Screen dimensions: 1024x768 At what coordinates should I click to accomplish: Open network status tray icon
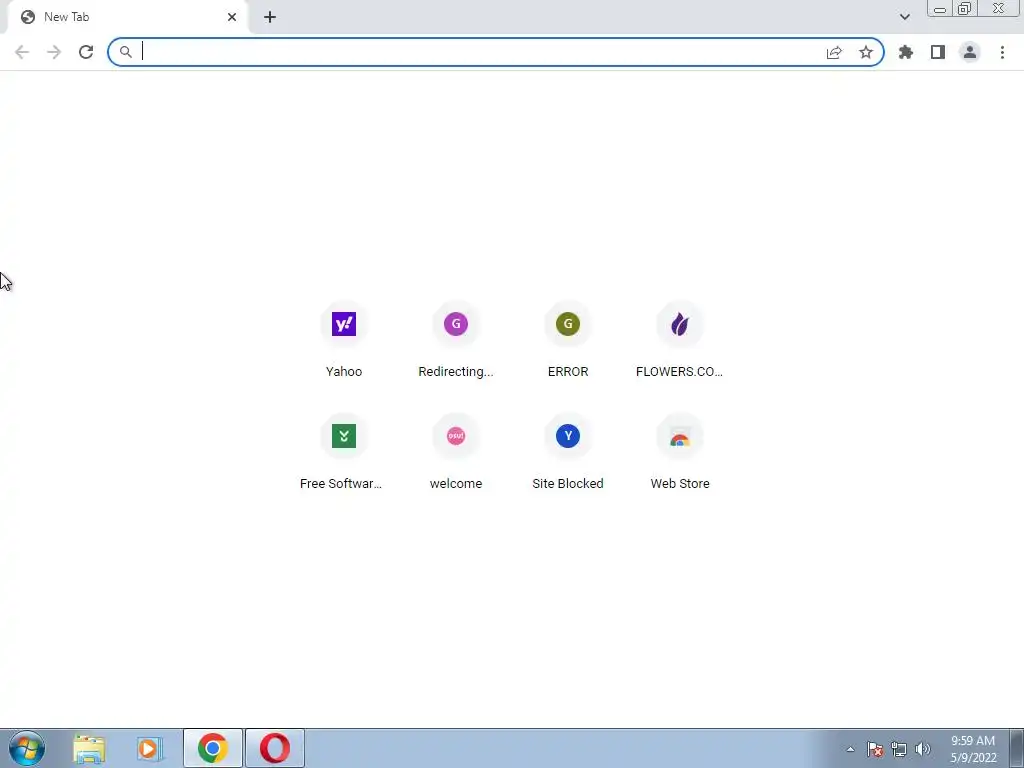[x=899, y=749]
